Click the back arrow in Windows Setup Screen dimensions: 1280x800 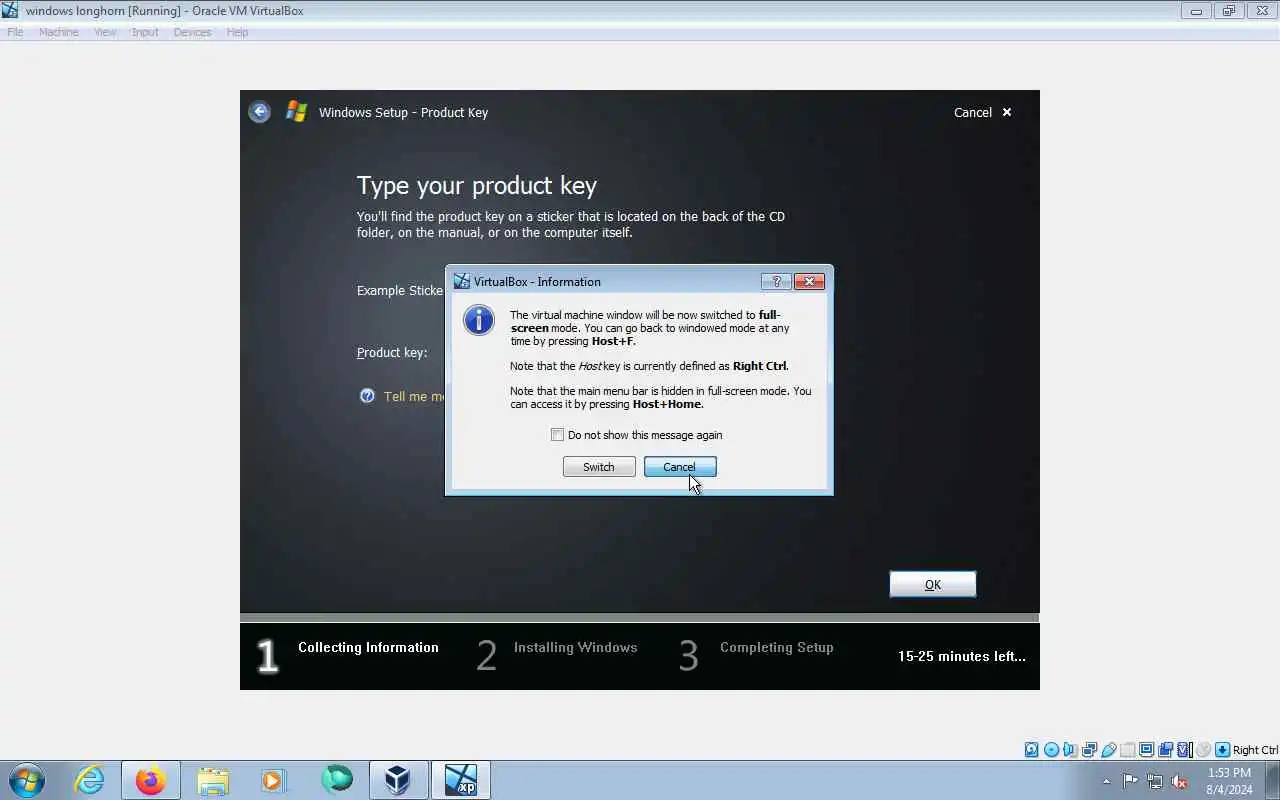point(260,112)
